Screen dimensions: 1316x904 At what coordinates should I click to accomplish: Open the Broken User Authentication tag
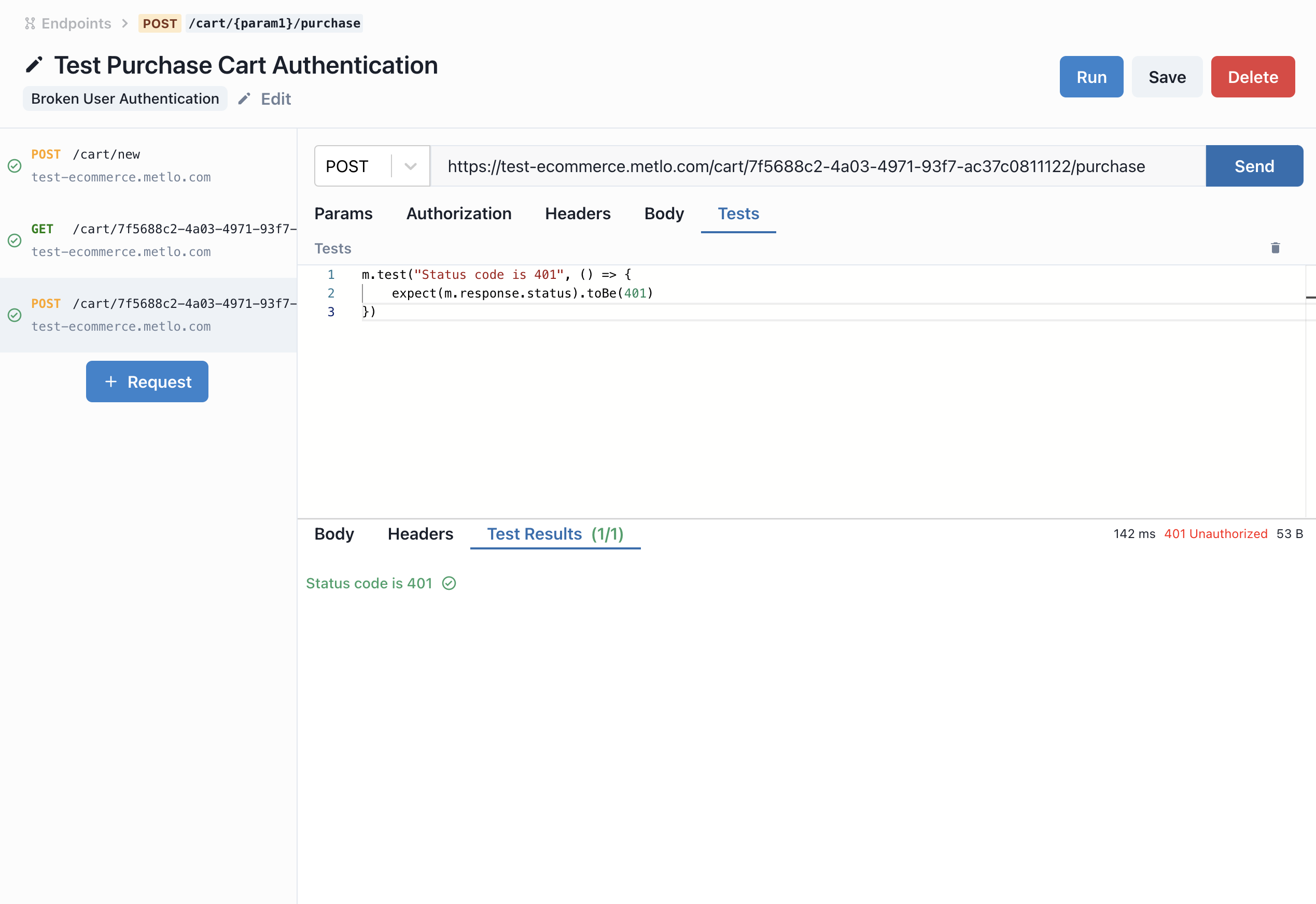tap(125, 99)
